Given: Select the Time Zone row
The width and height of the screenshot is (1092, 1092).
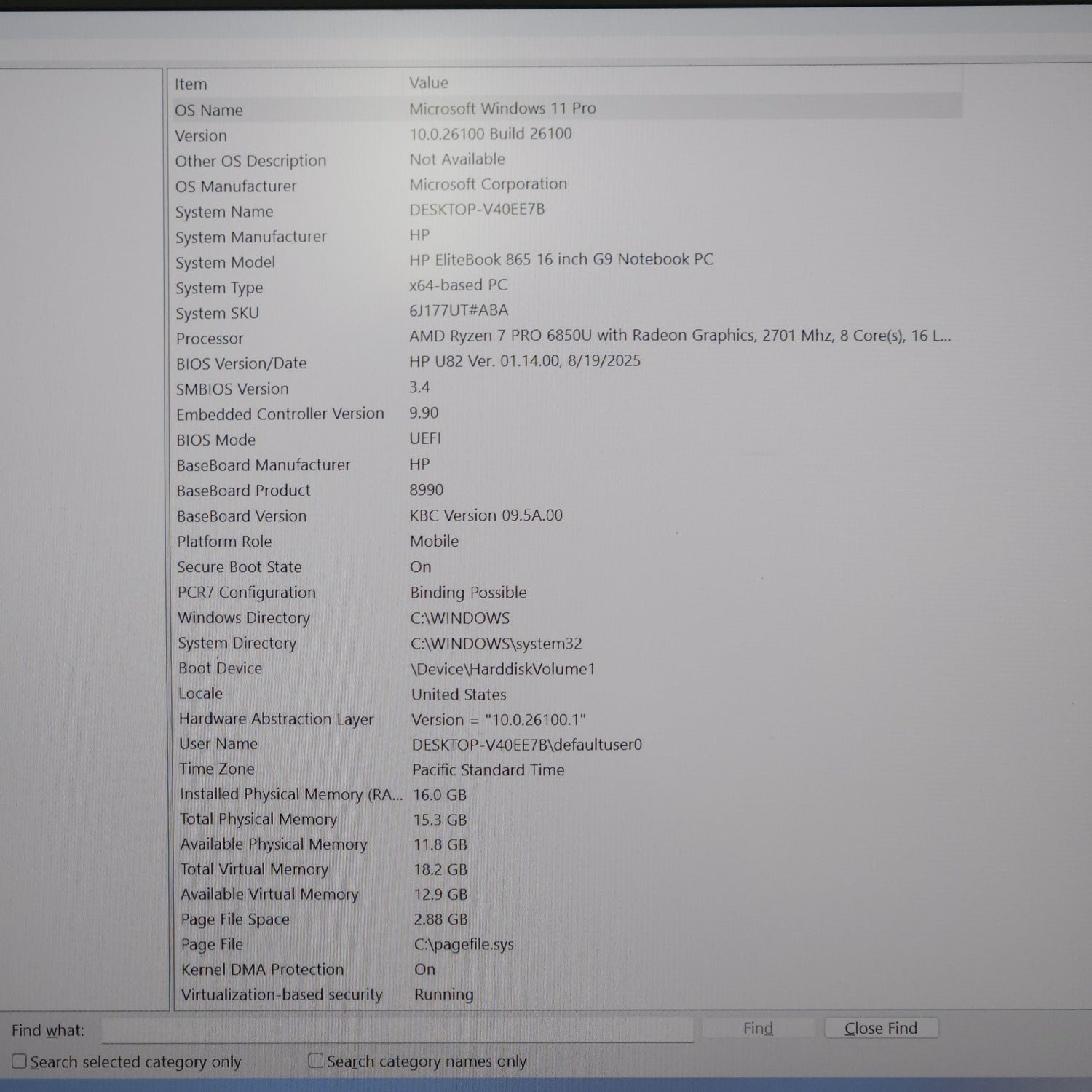Looking at the screenshot, I should [217, 769].
